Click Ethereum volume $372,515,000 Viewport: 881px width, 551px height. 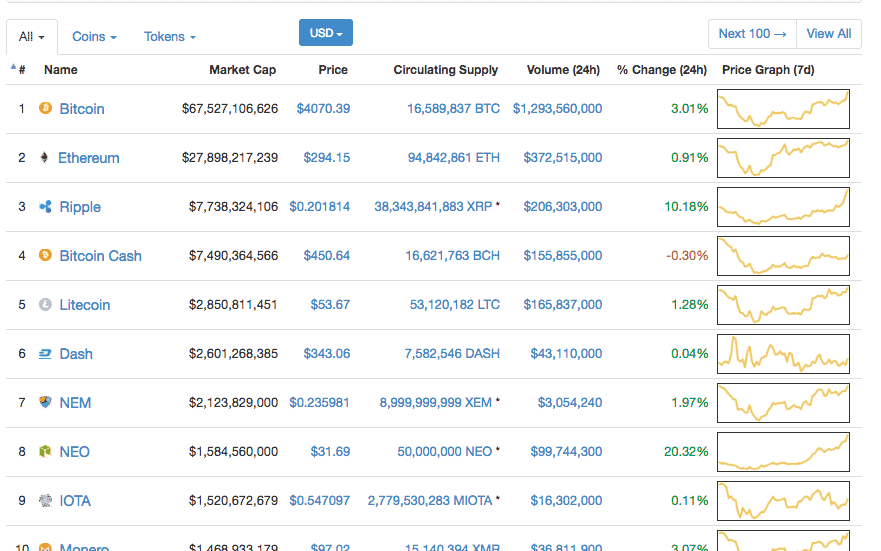563,157
